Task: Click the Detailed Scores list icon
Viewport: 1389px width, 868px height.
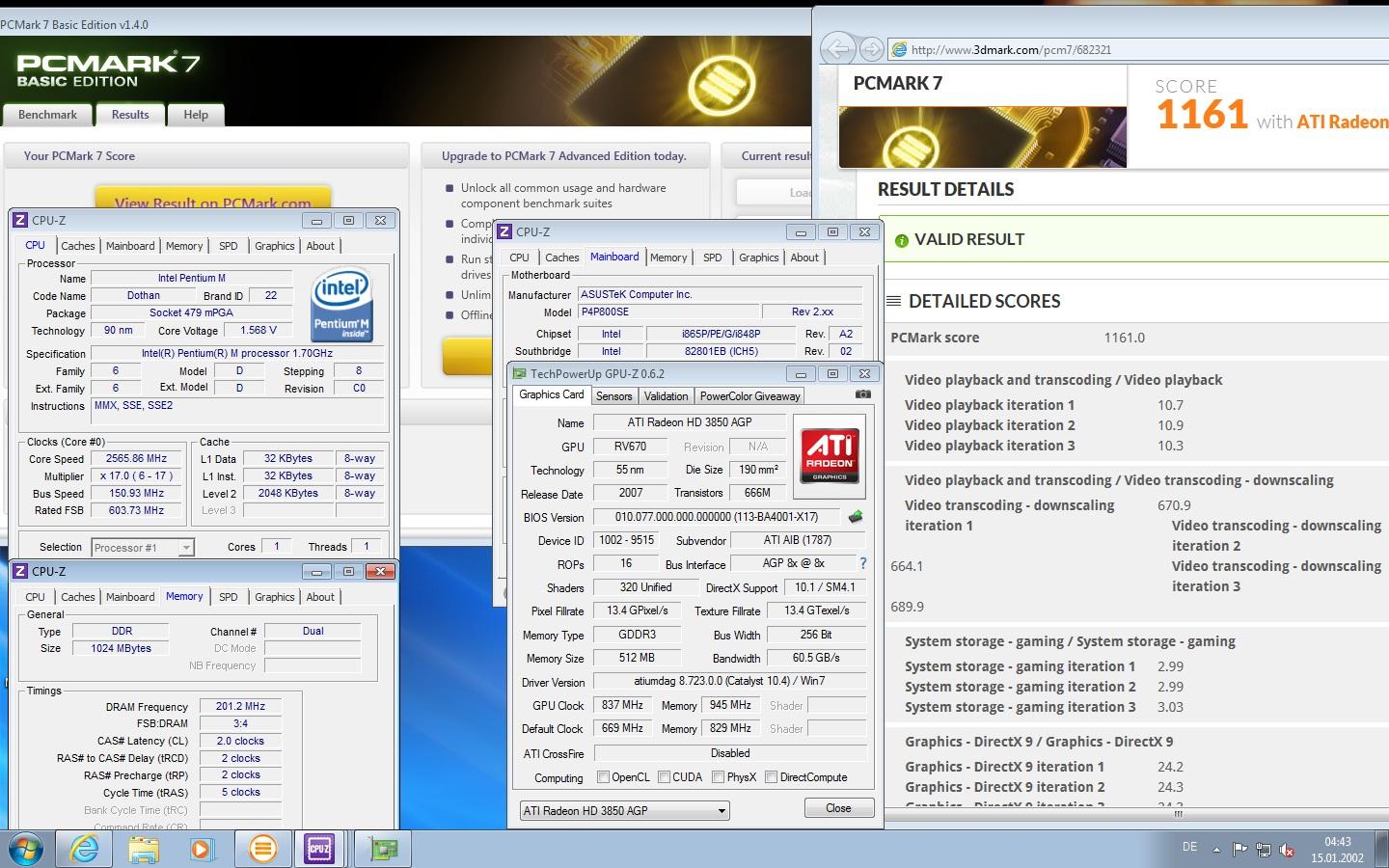Action: point(893,301)
